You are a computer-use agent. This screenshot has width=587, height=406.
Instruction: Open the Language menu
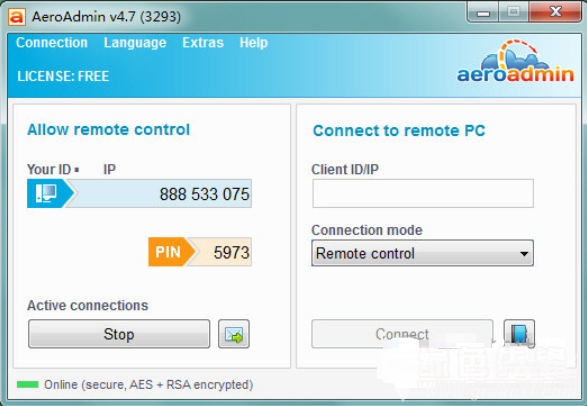pyautogui.click(x=135, y=43)
